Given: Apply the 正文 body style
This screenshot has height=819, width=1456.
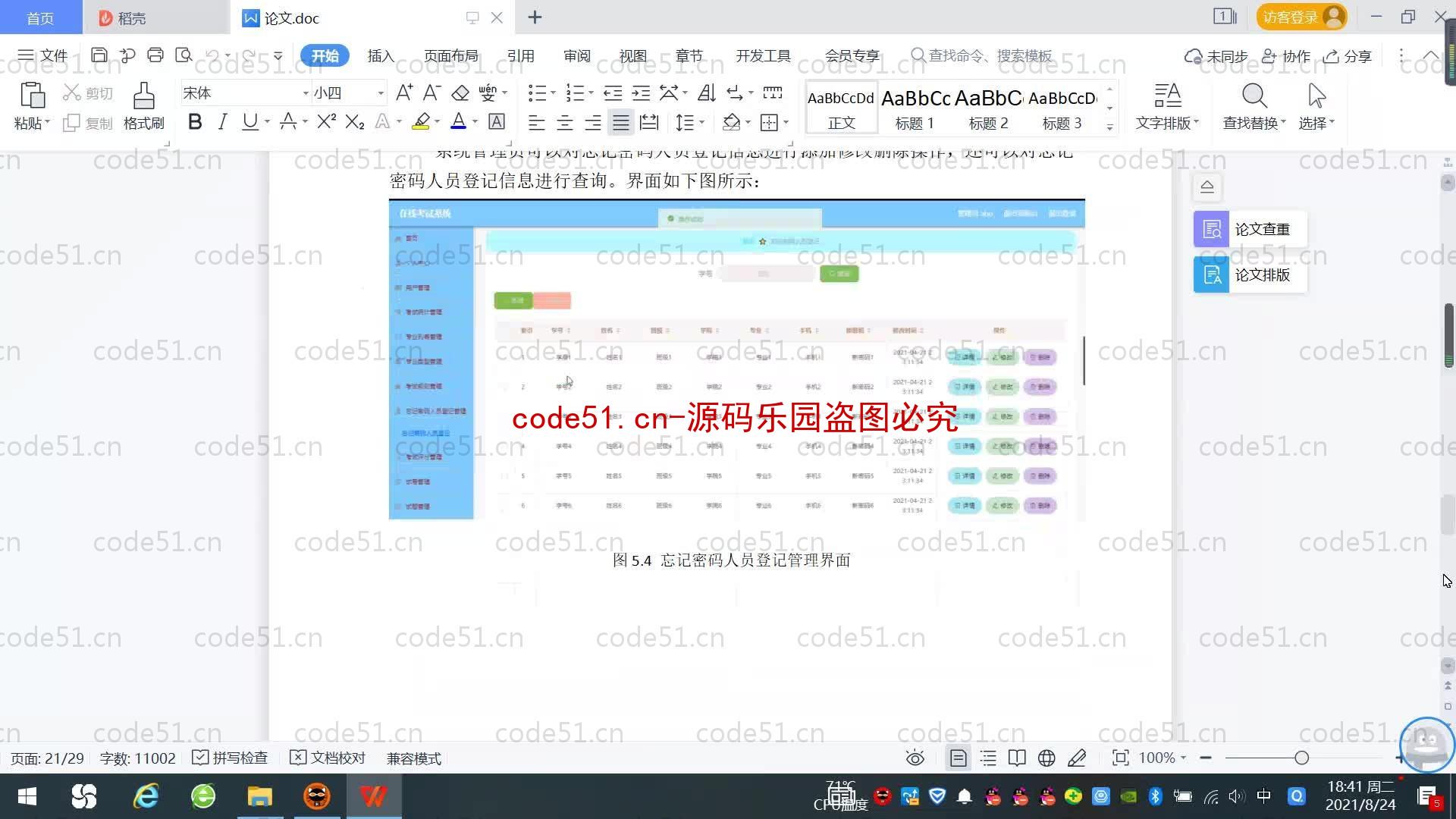Looking at the screenshot, I should coord(841,108).
